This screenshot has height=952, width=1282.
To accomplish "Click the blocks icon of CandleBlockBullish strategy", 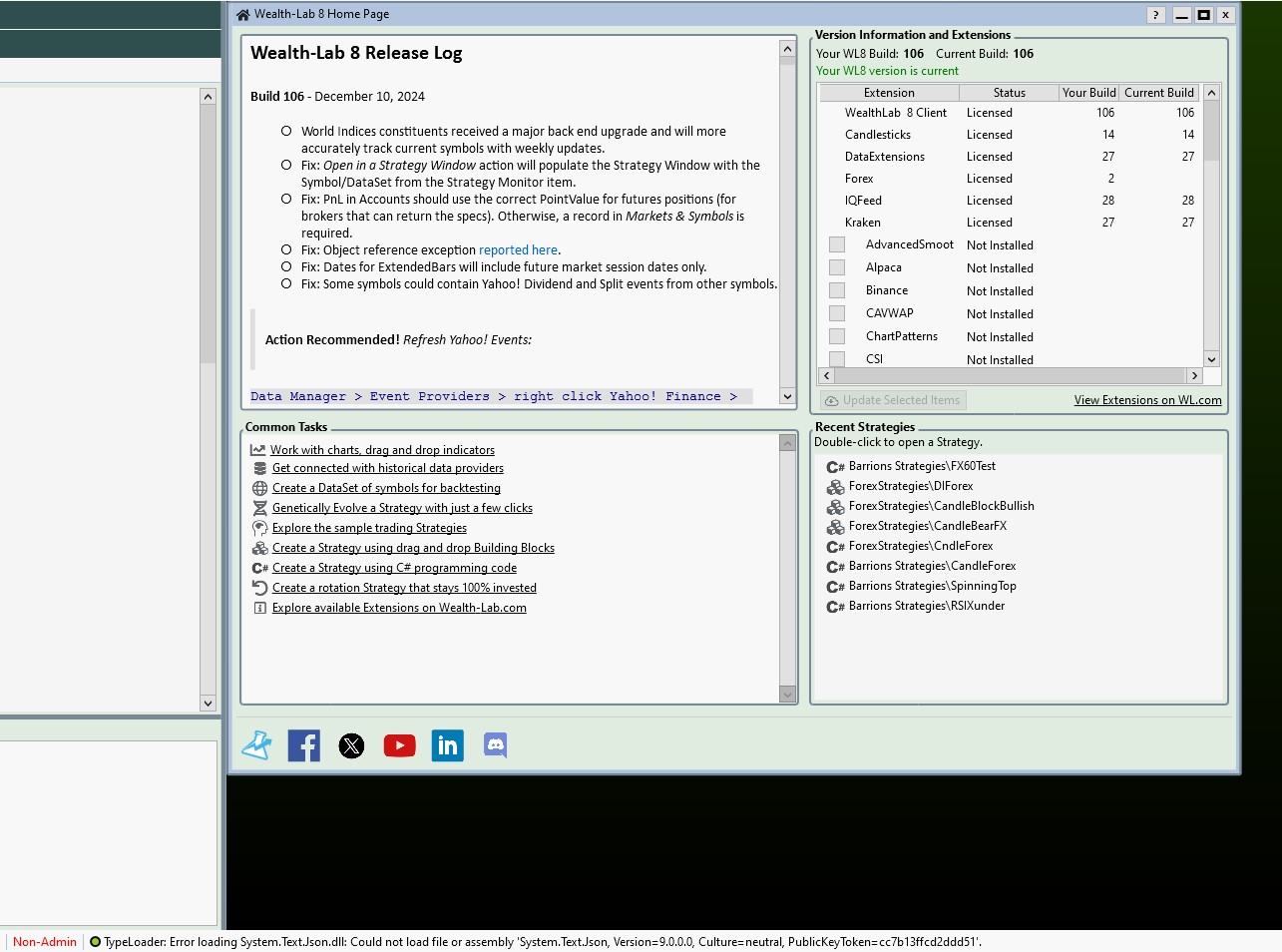I will 836,507.
